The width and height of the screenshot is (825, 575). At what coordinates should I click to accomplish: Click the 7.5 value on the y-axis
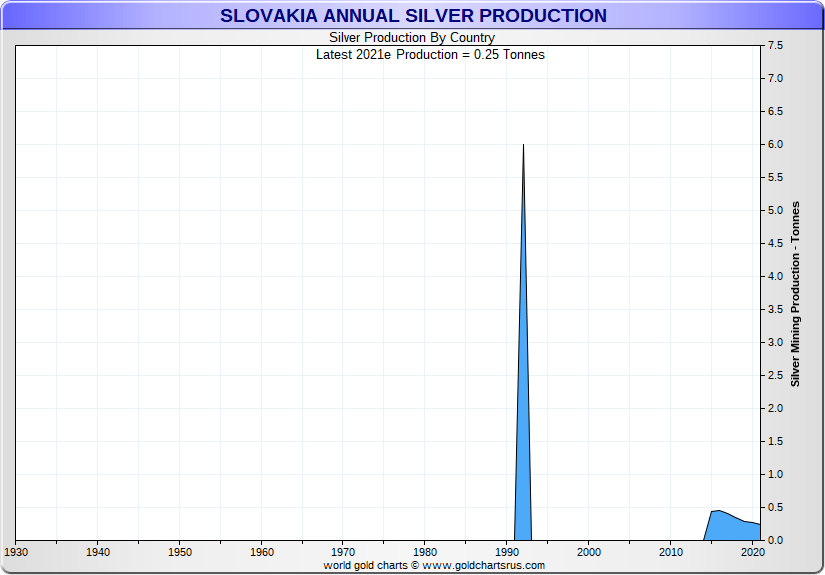pos(774,46)
